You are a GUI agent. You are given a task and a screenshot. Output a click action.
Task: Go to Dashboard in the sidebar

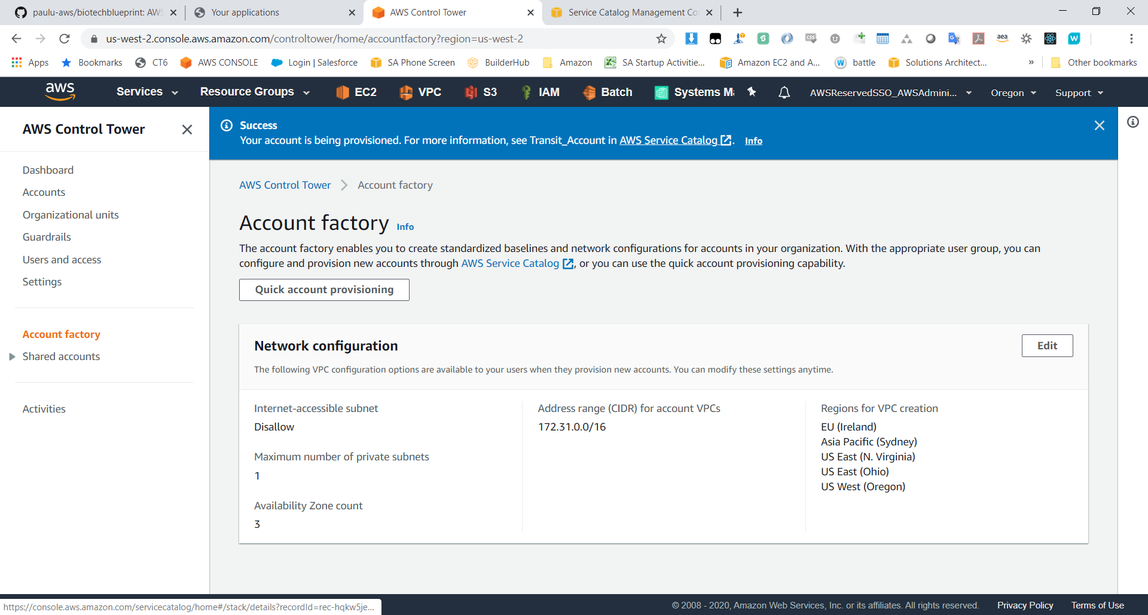tap(48, 170)
